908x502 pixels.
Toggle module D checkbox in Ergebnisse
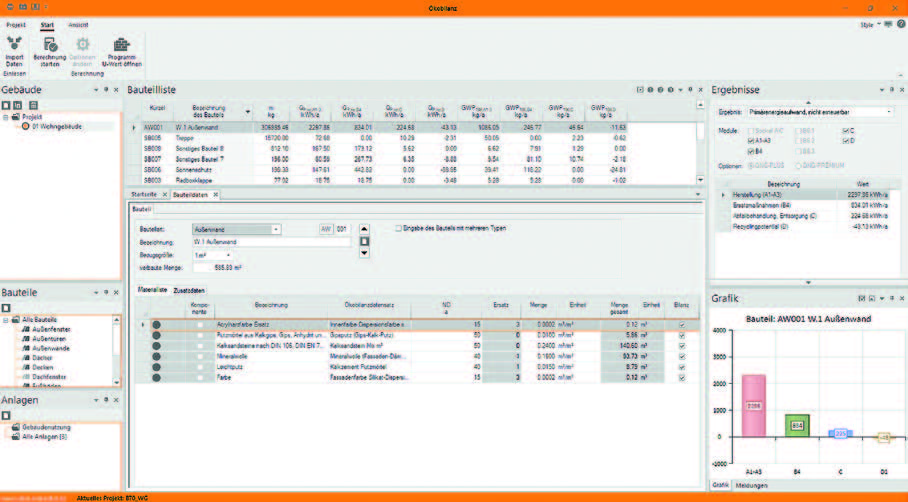point(845,141)
